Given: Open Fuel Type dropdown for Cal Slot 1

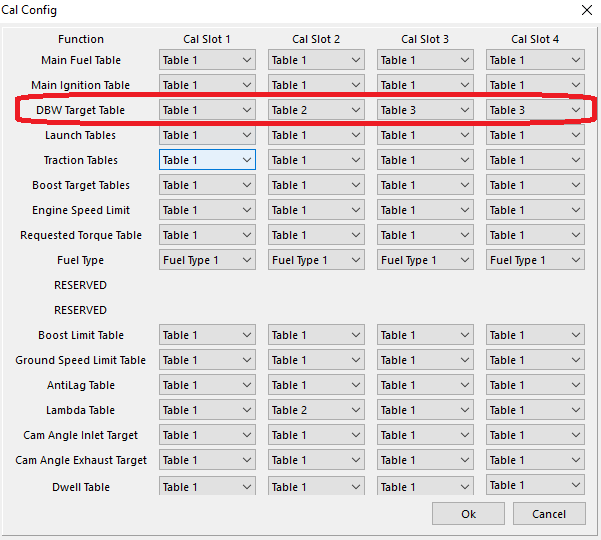Looking at the screenshot, I should [207, 260].
